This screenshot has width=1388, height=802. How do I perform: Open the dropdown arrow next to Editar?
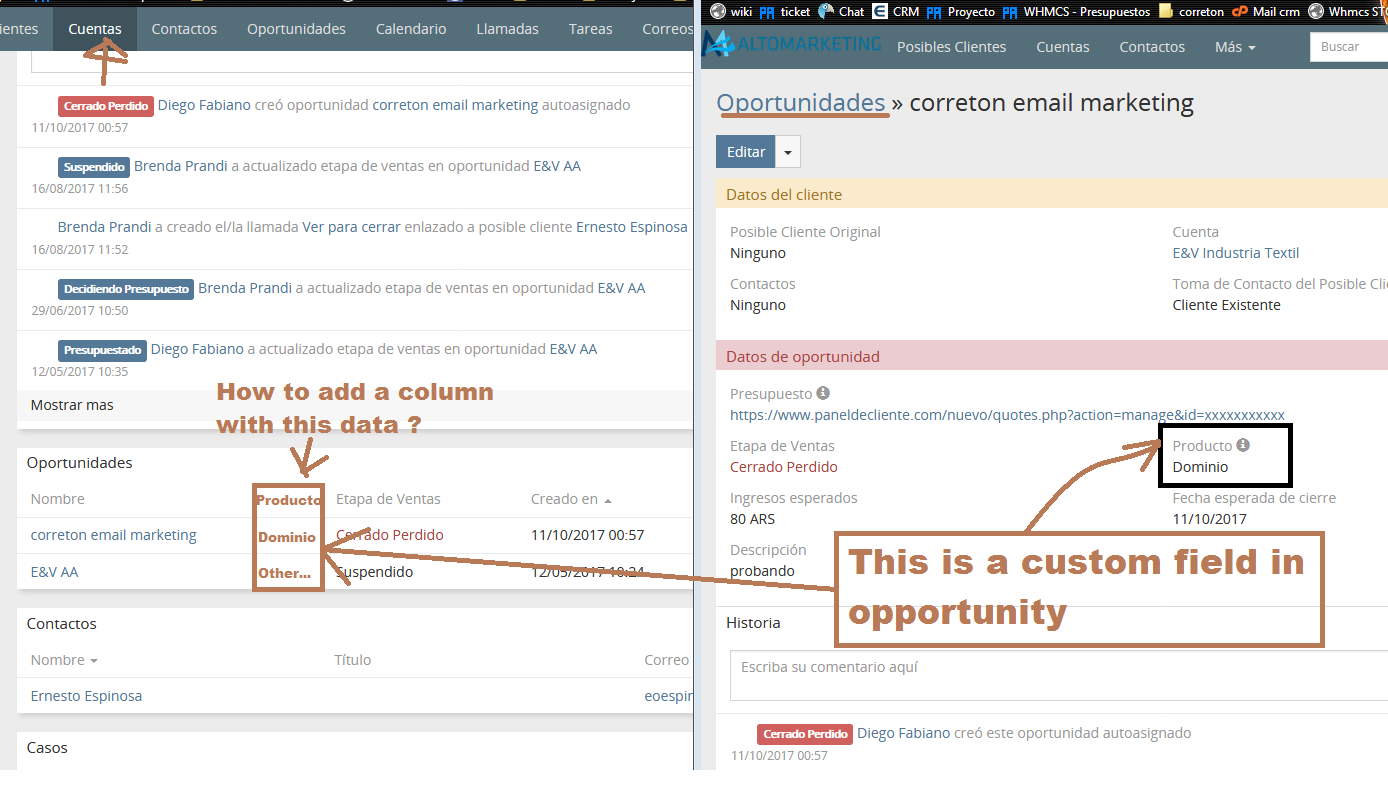pyautogui.click(x=788, y=152)
